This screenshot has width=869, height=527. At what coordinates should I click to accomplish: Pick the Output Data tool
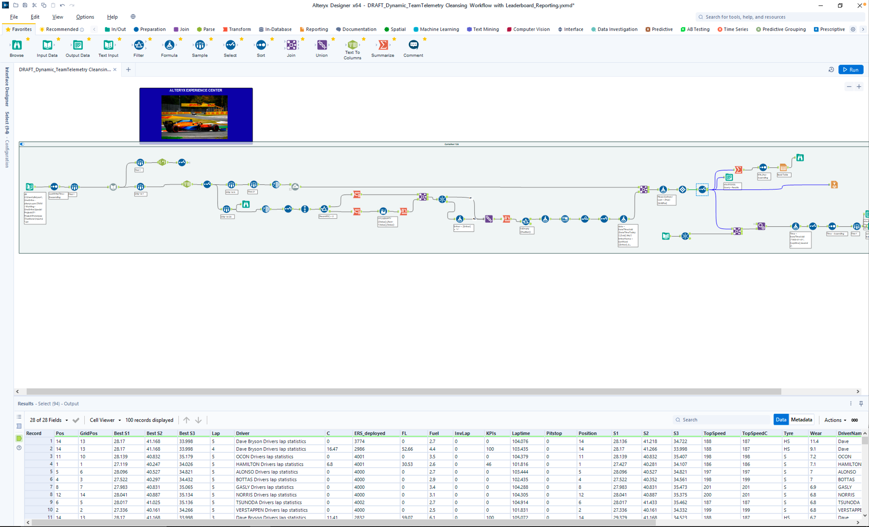(78, 48)
